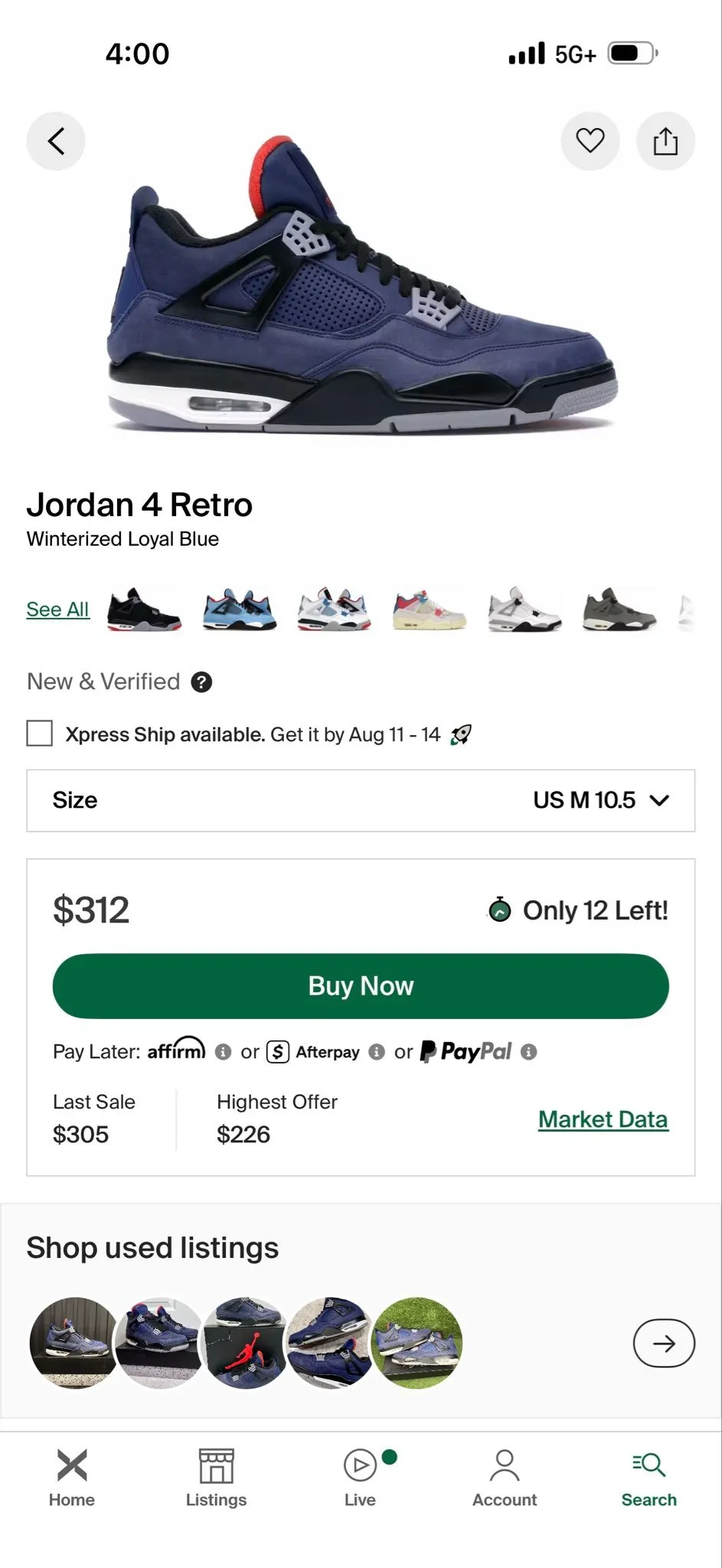The image size is (722, 1568).
Task: Open Account tab
Action: pyautogui.click(x=505, y=1478)
